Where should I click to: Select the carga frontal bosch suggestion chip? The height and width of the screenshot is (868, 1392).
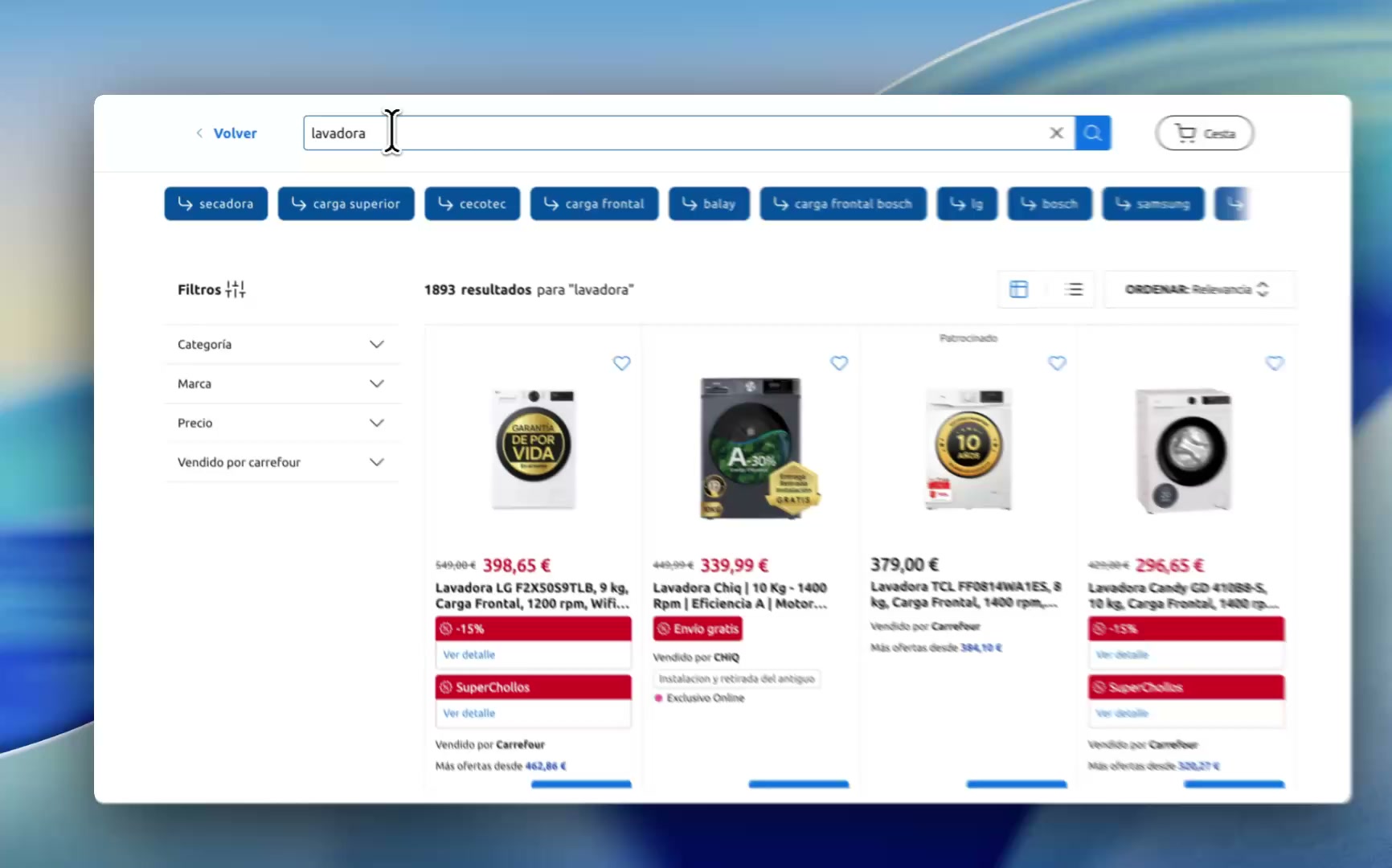(x=843, y=204)
